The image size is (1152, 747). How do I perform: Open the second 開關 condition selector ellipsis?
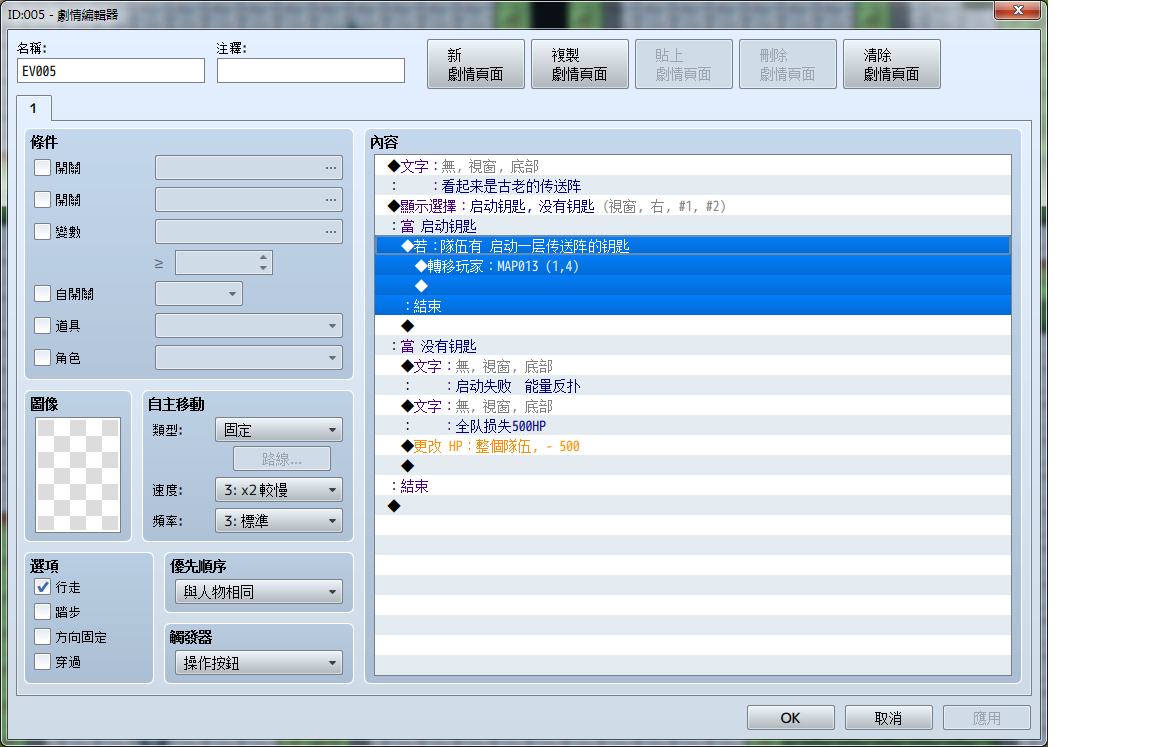point(331,200)
